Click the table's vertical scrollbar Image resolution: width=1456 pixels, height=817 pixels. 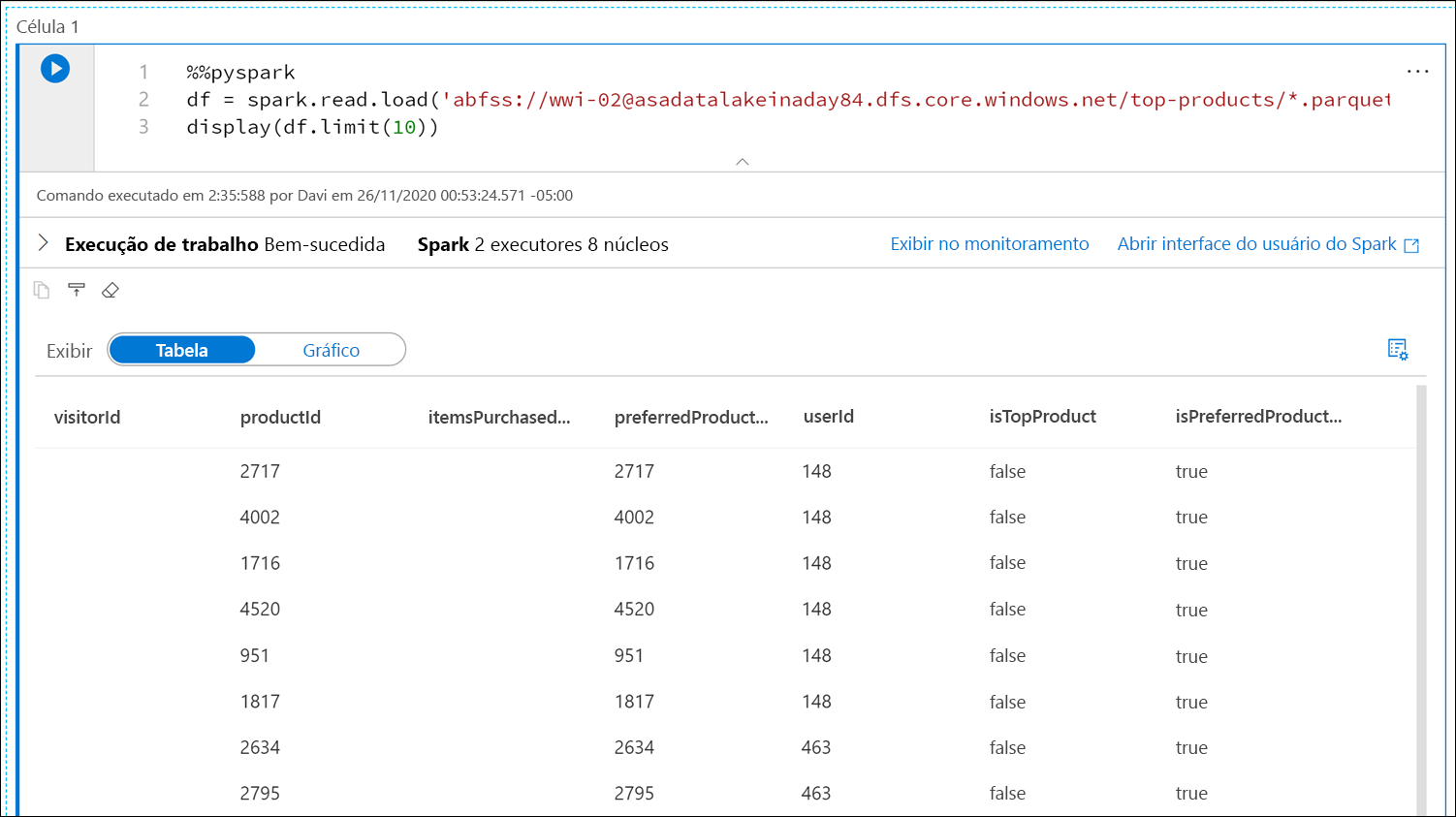(1421, 600)
